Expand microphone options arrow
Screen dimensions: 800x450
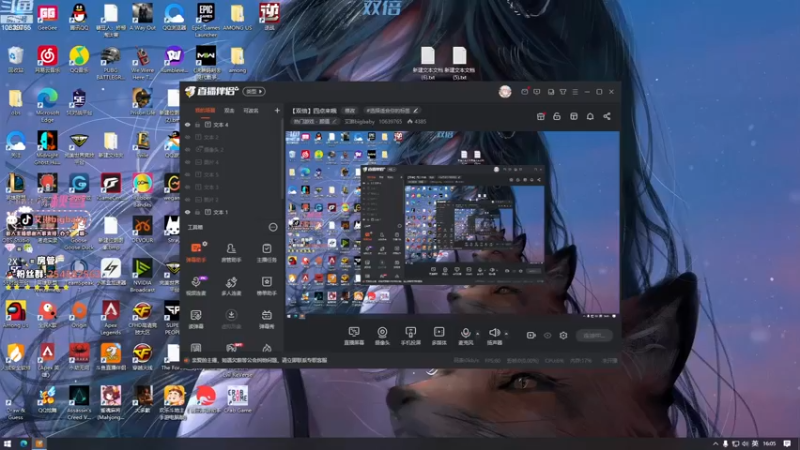click(x=478, y=334)
